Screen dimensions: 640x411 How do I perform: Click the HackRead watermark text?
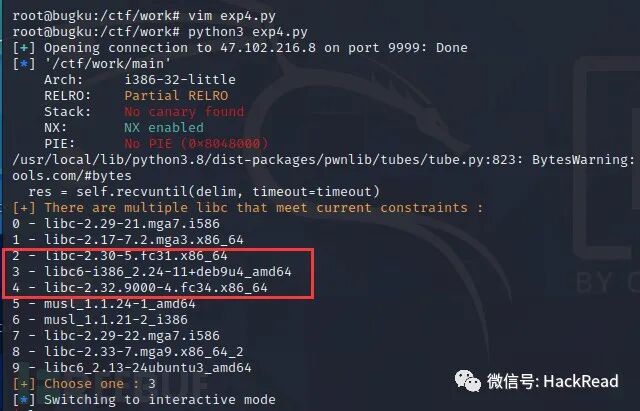[x=581, y=381]
